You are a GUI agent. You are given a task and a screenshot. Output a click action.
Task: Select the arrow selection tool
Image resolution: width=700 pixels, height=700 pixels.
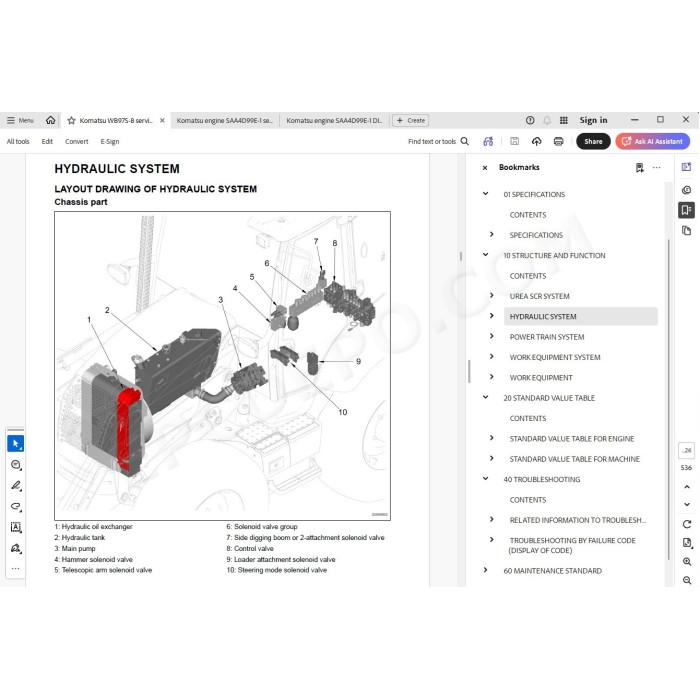(16, 444)
